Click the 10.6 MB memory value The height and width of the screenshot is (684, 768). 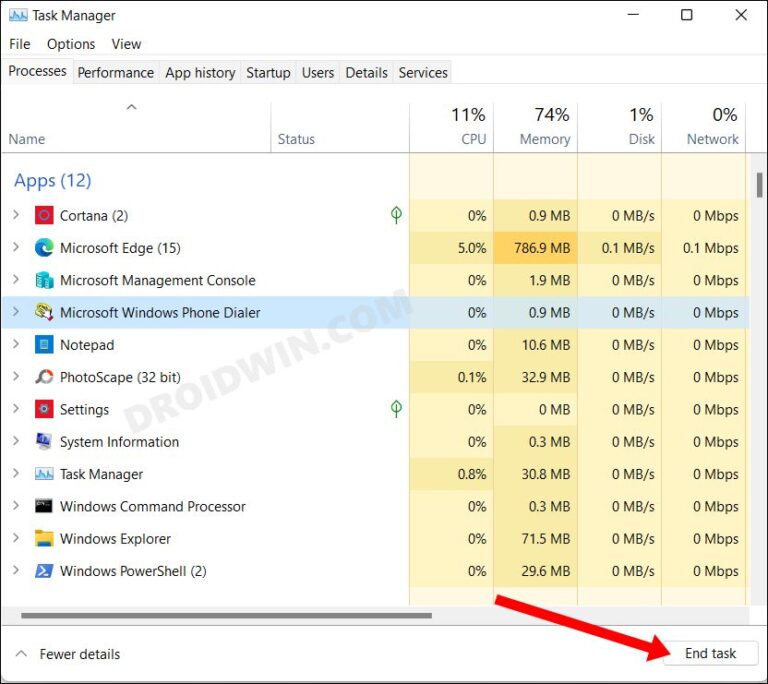coord(546,345)
